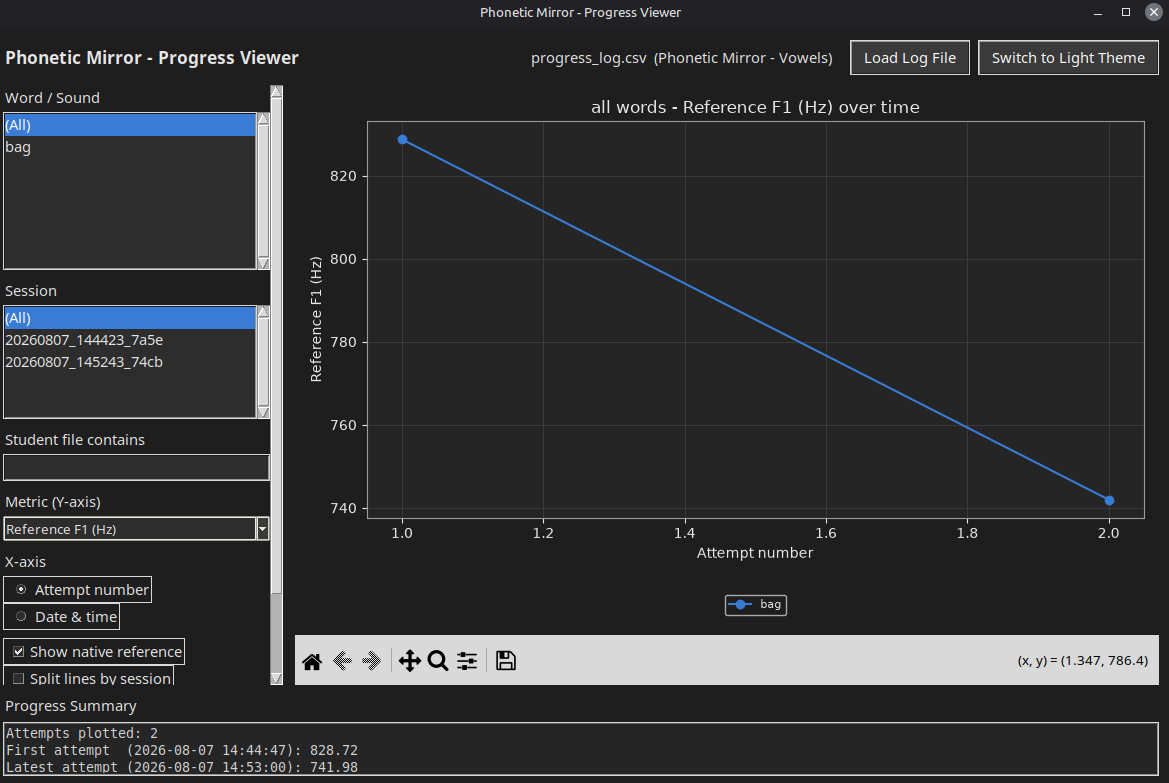Click First attempt summary line
Screen dimensions: 1169x783
(182, 750)
